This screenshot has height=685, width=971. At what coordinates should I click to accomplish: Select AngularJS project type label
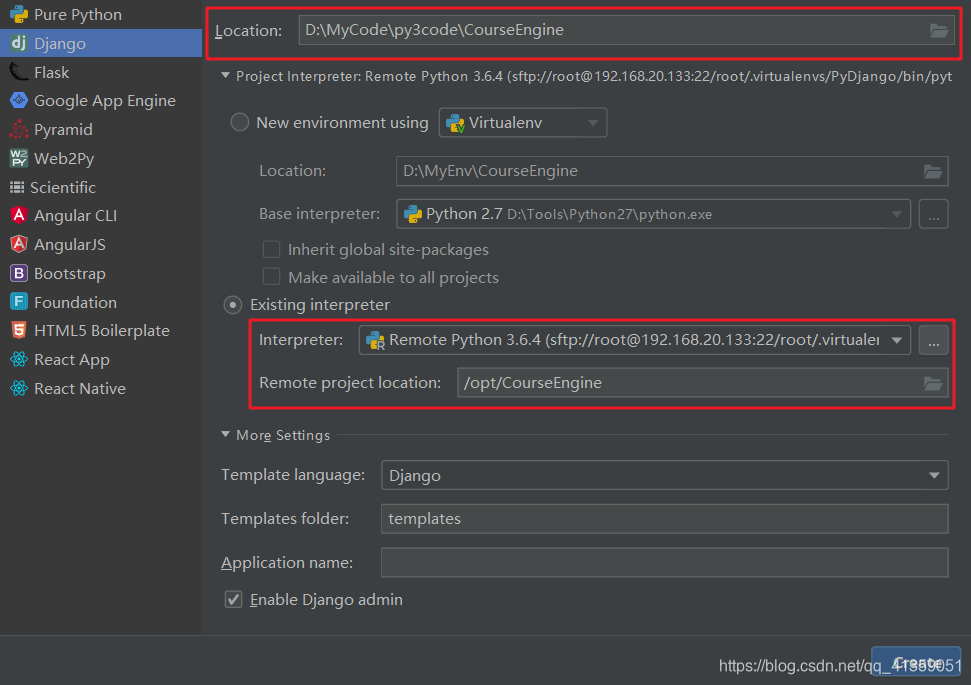click(x=70, y=245)
